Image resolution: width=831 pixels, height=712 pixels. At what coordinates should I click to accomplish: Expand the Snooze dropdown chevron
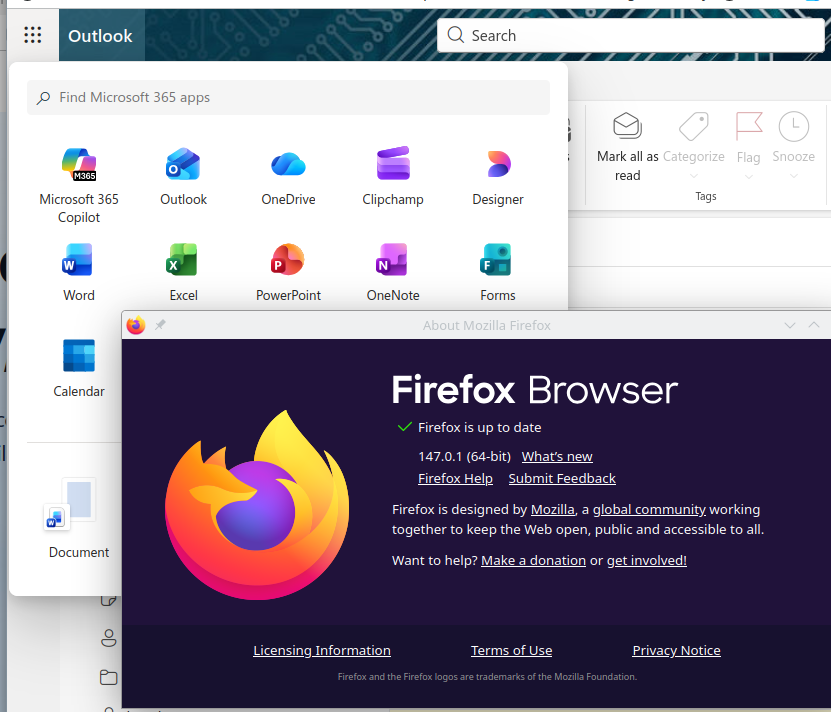click(793, 176)
